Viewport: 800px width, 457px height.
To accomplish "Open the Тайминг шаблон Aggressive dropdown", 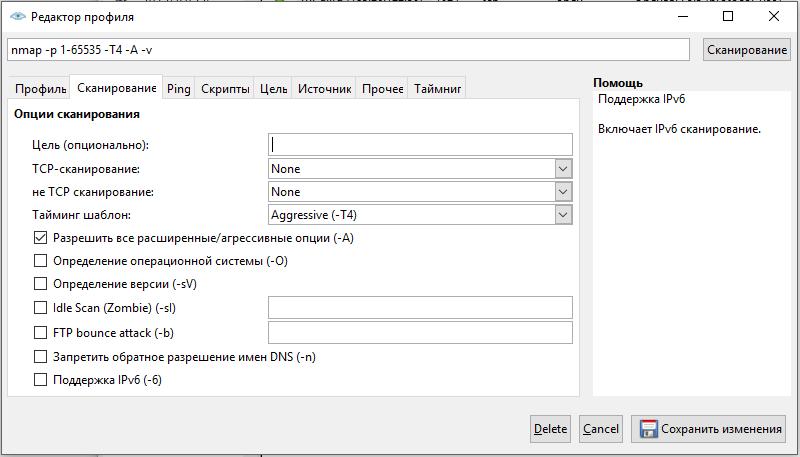I will [x=420, y=215].
